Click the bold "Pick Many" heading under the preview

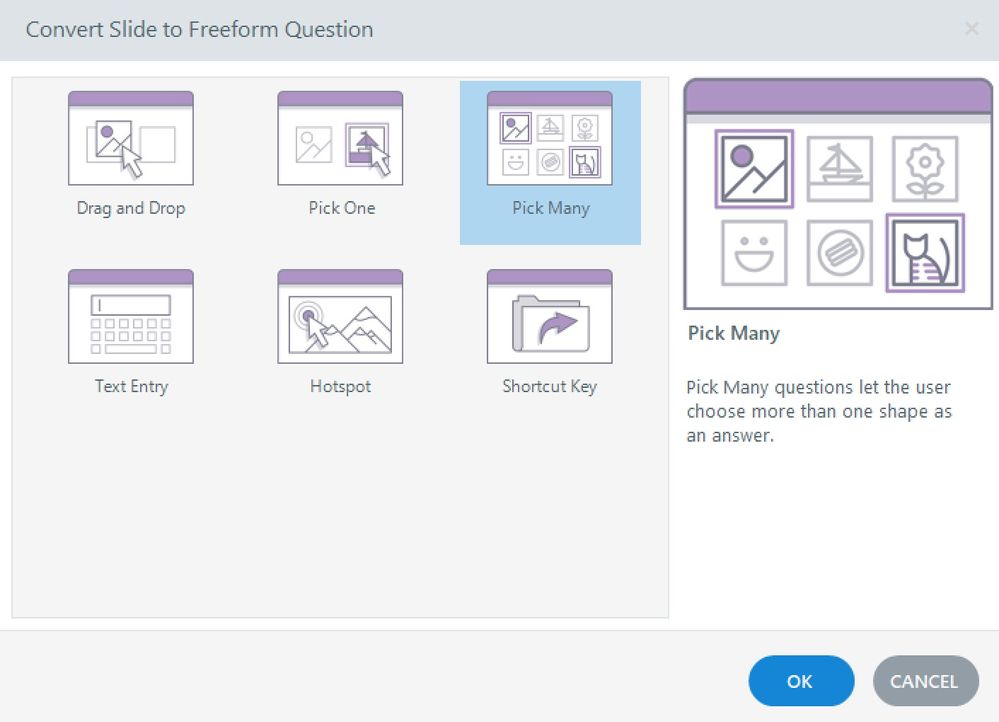733,334
